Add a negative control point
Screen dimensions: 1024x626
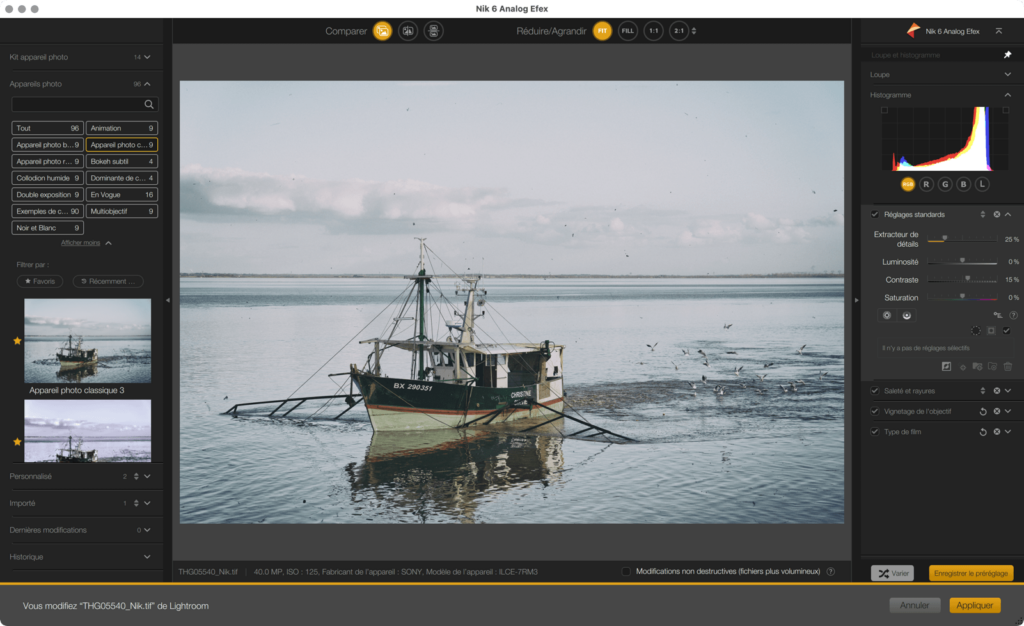point(906,315)
